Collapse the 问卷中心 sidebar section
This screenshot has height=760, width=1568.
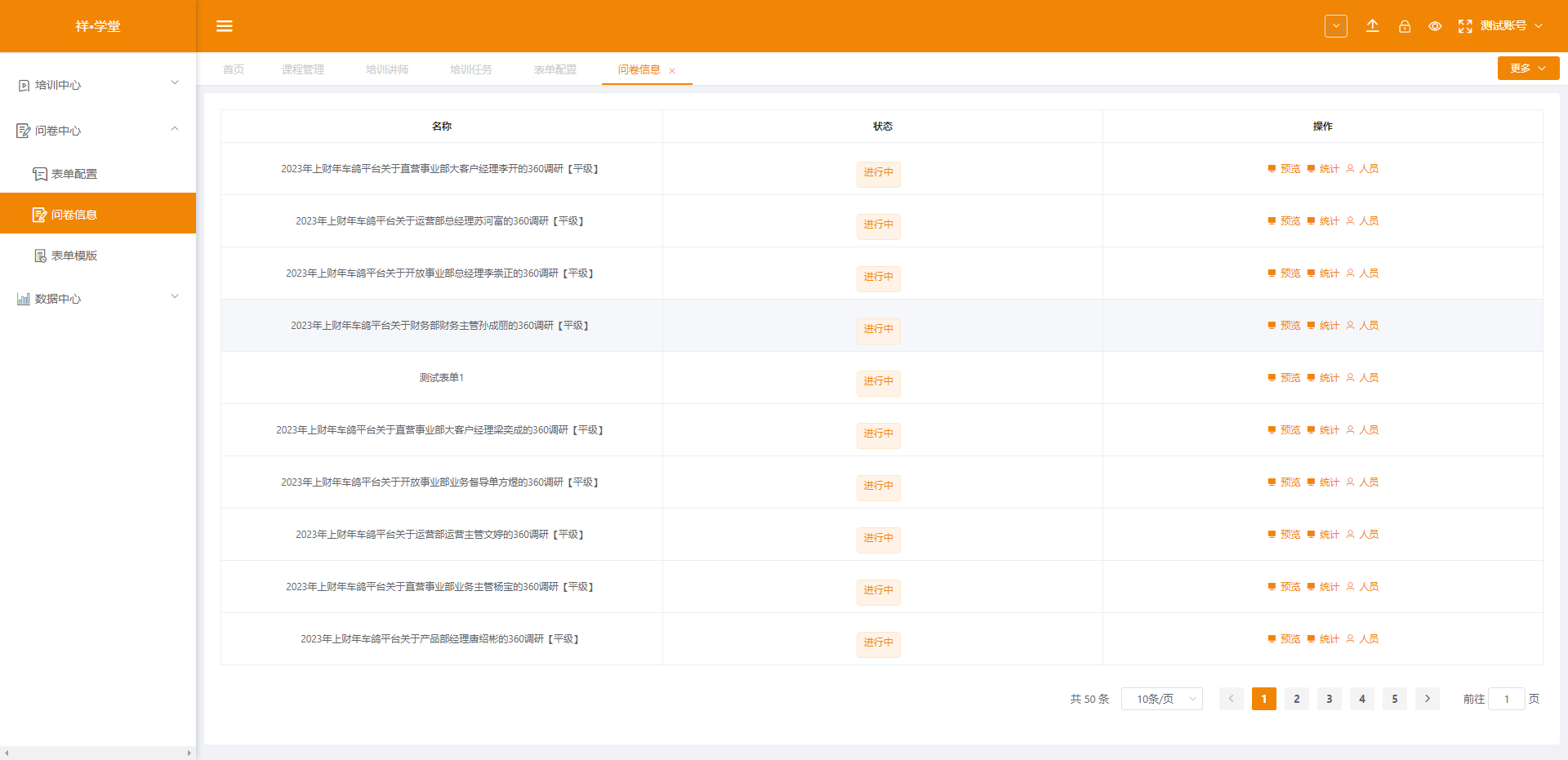98,131
